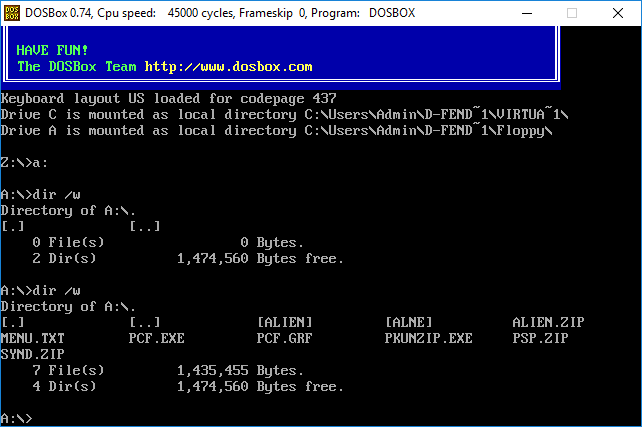Viewport: 642px width, 427px height.
Task: Click the MENU.TXT file name
Action: [x=32, y=338]
